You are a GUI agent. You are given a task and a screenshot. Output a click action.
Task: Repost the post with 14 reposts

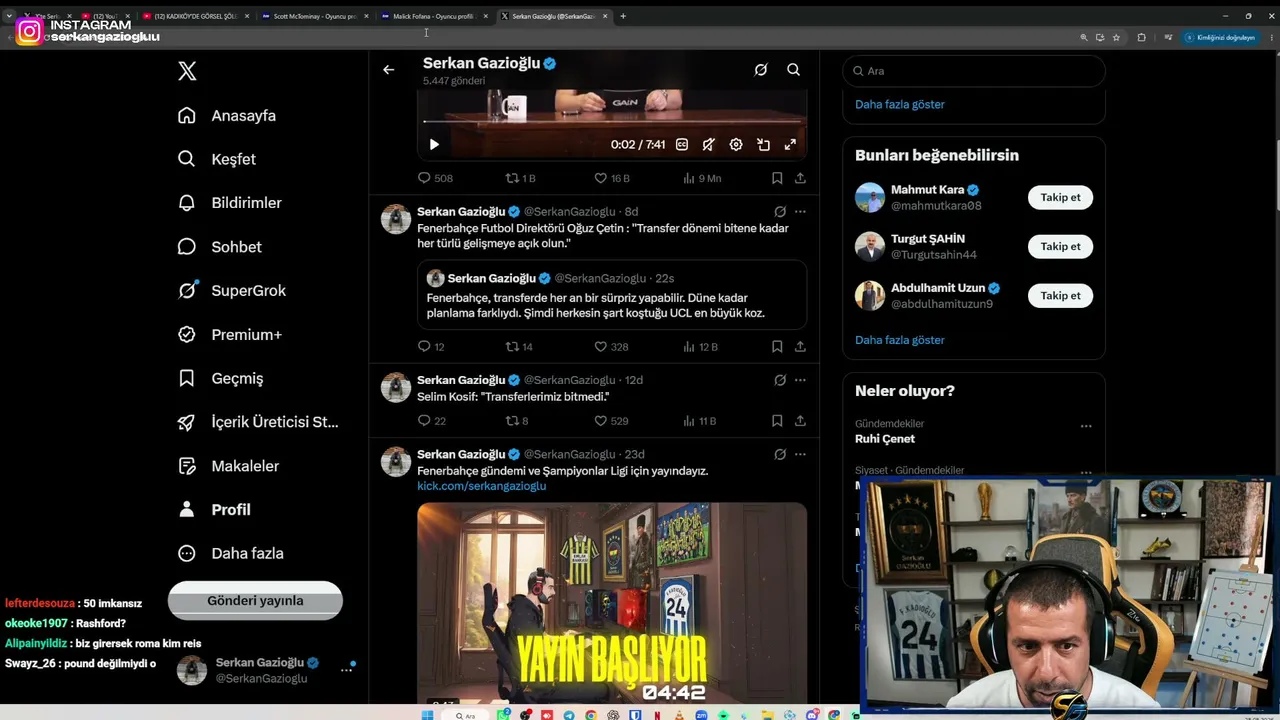click(519, 347)
